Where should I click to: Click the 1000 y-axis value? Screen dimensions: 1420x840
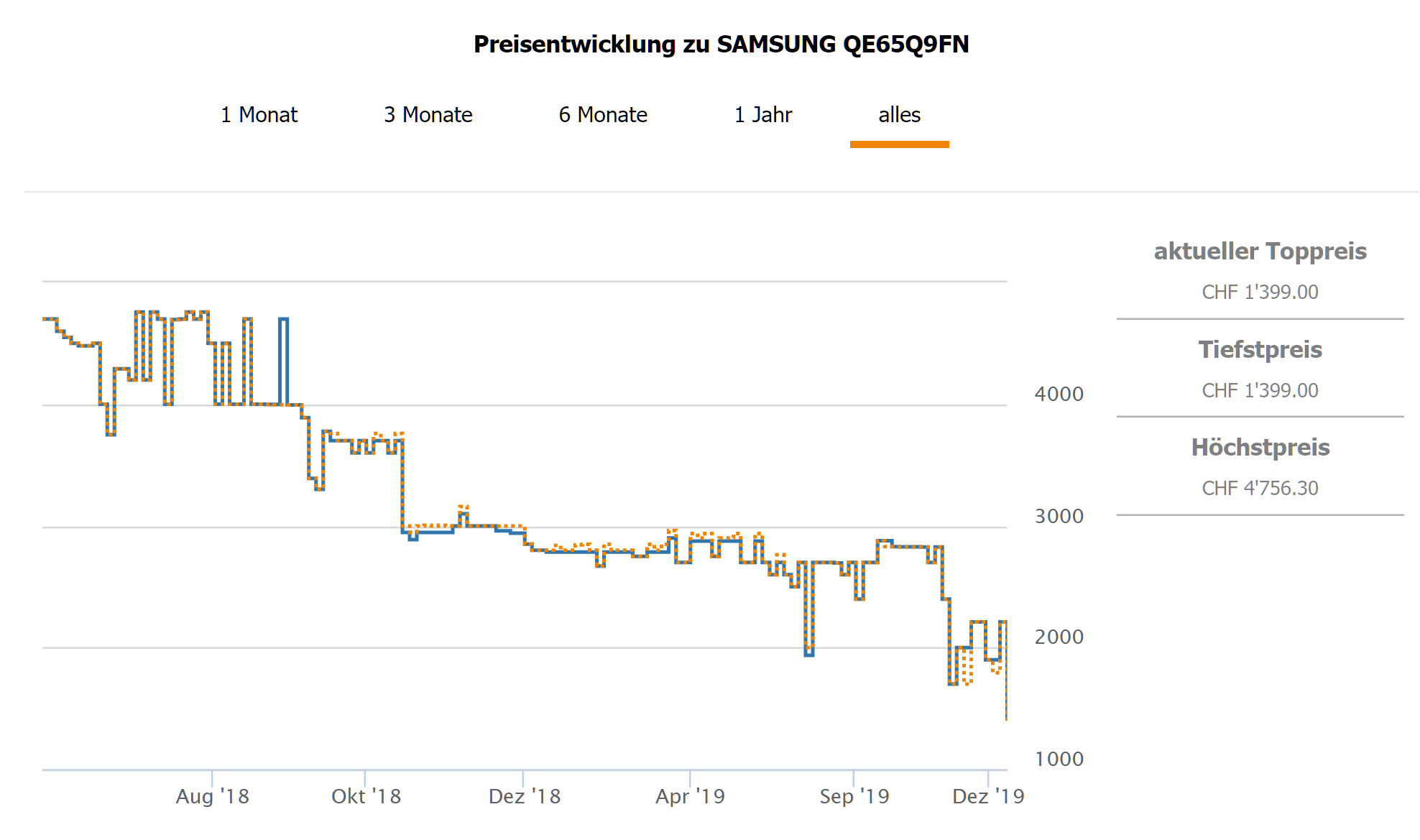click(1059, 759)
